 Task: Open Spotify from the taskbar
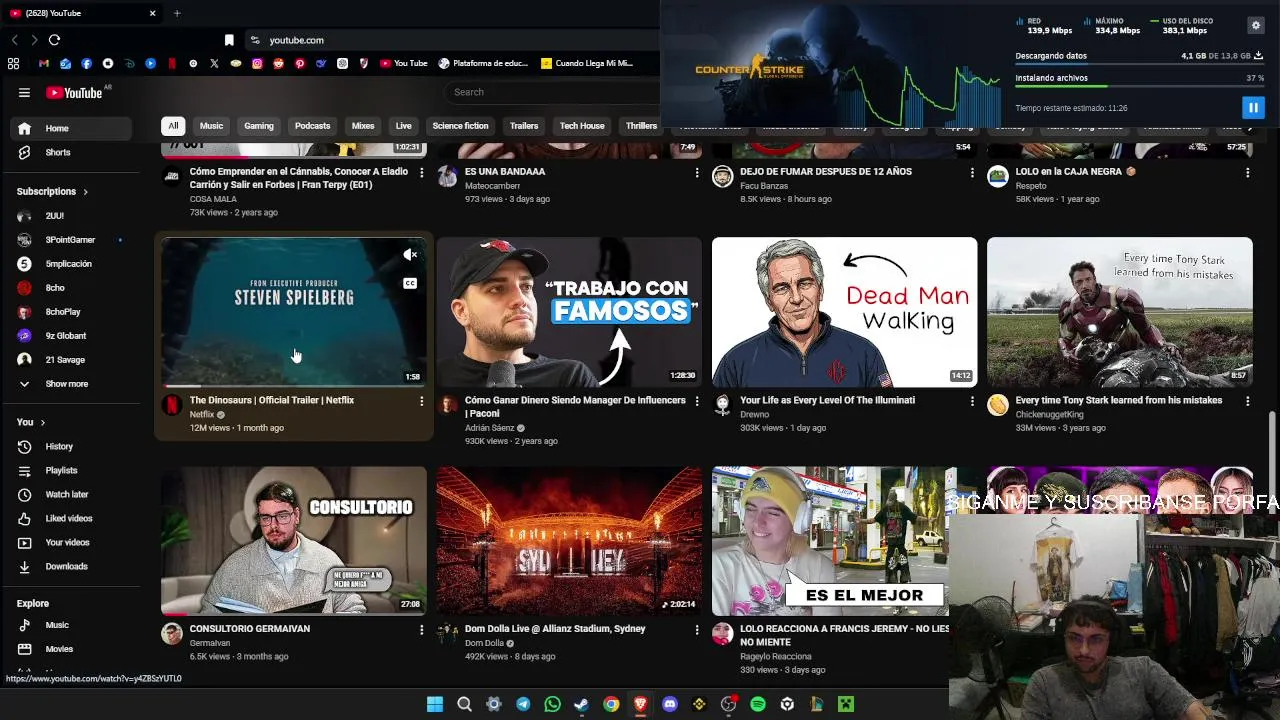[758, 704]
